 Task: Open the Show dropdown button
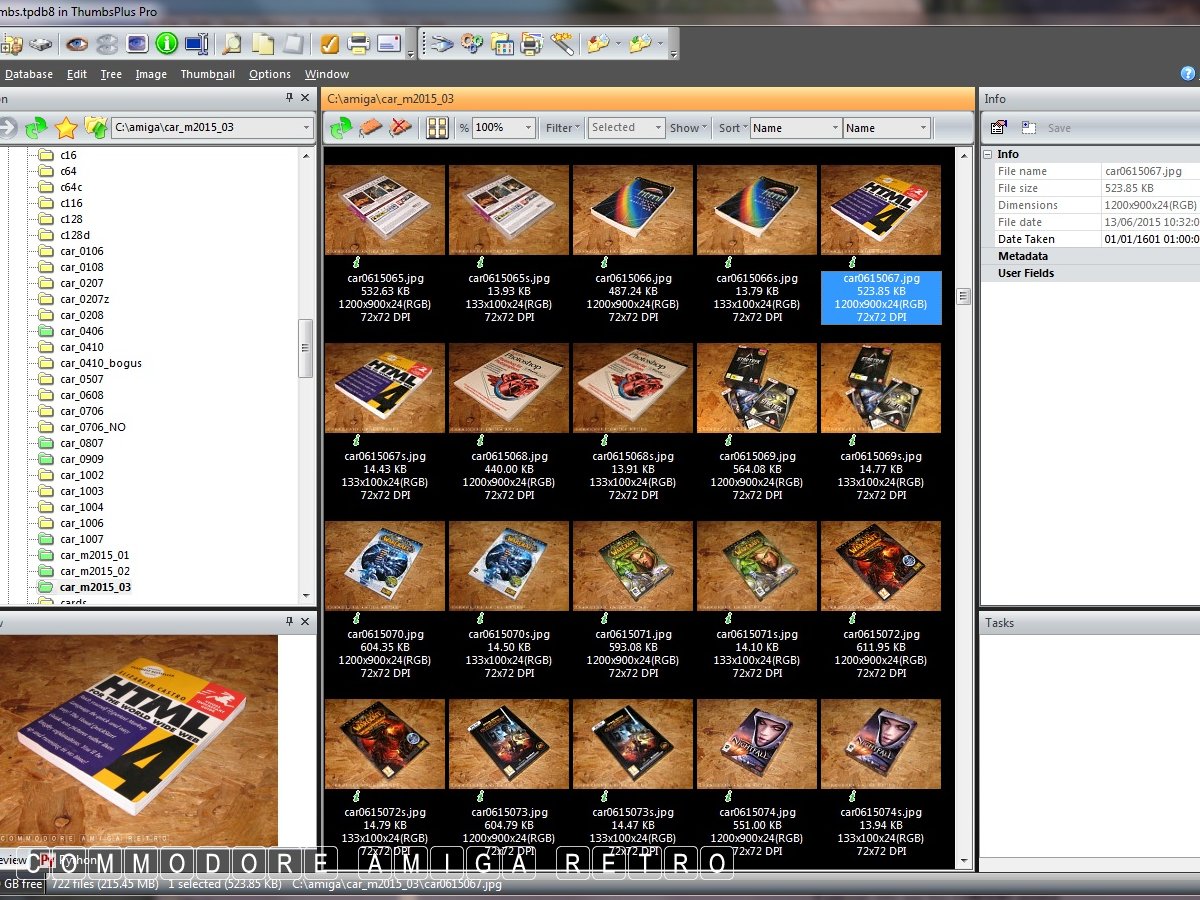688,128
